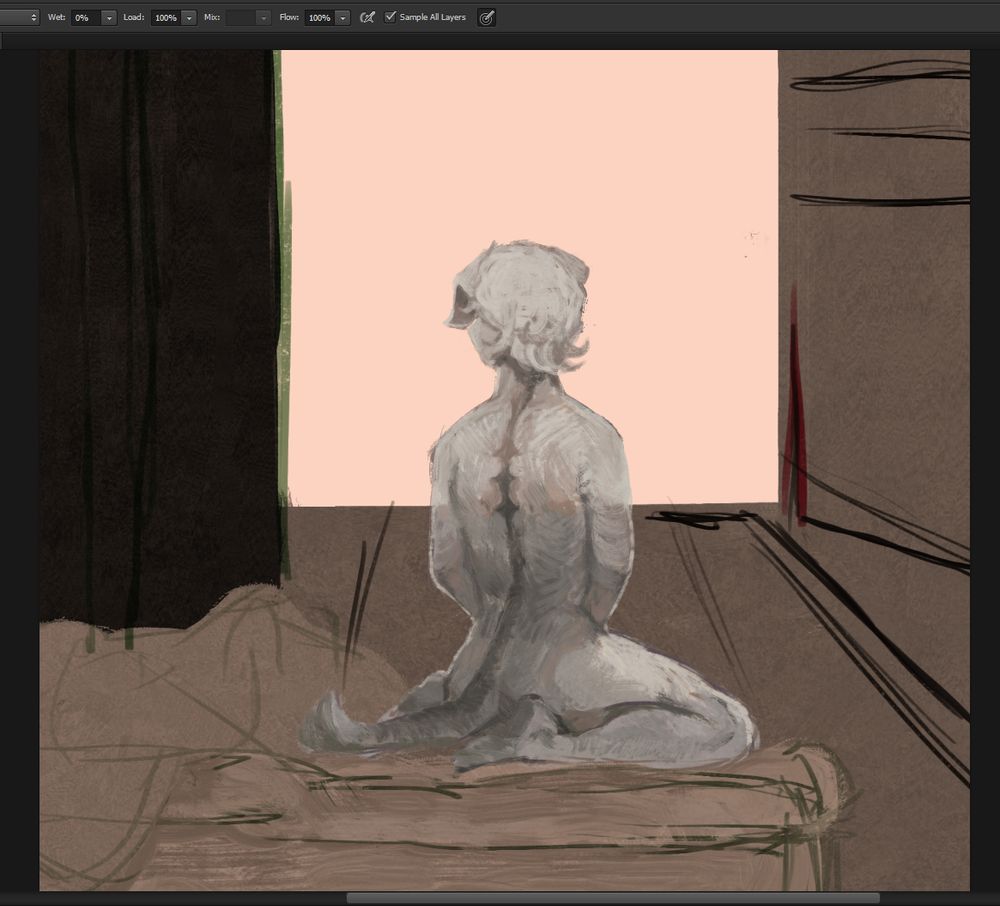Select the Load value field
This screenshot has width=1000, height=906.
tap(163, 17)
